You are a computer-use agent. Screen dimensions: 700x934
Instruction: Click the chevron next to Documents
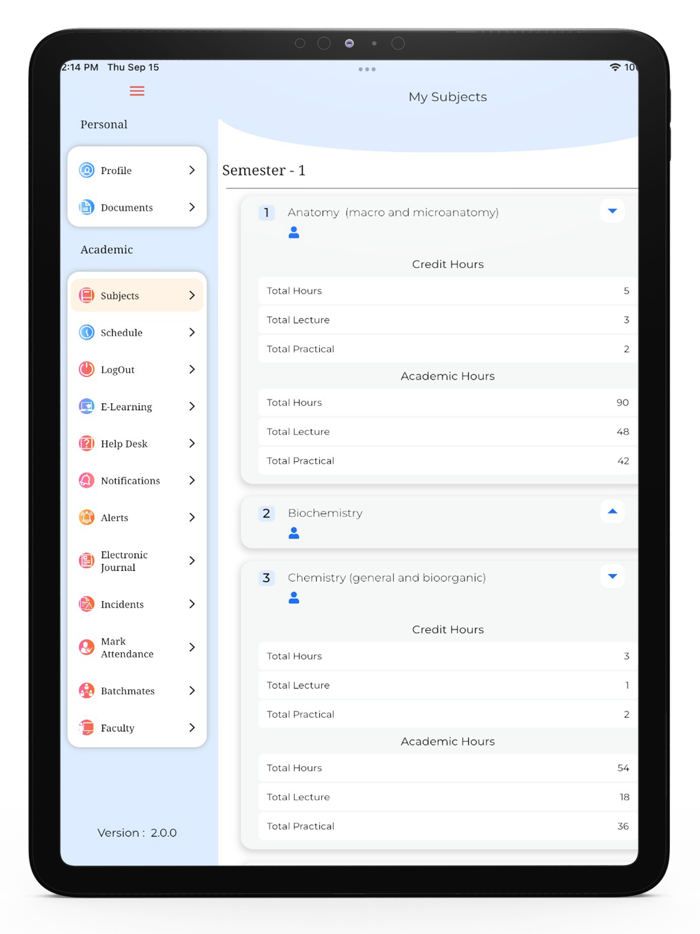point(192,207)
